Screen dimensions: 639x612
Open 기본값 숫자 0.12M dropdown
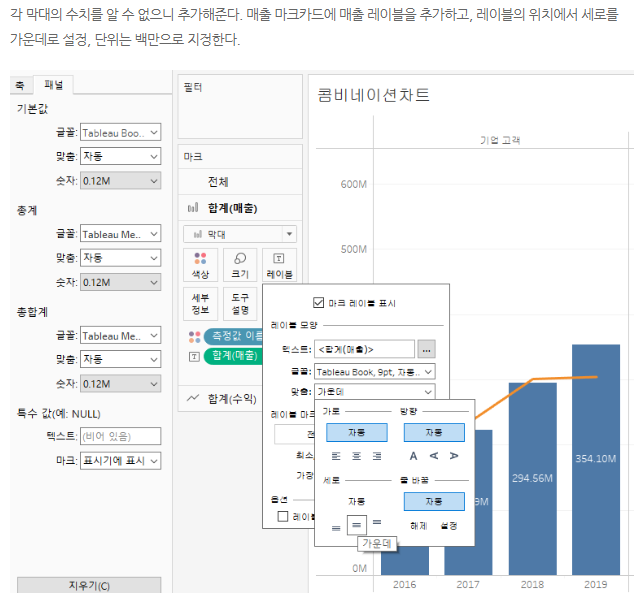[x=120, y=181]
